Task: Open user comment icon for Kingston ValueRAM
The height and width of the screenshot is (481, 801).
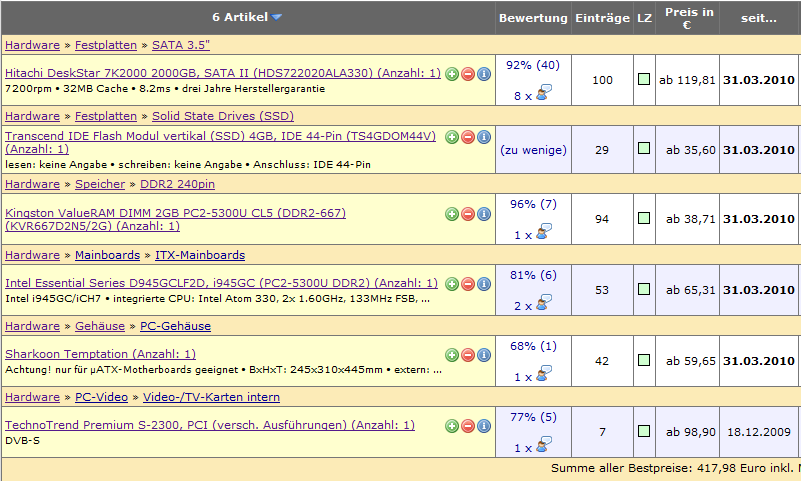Action: tap(544, 232)
